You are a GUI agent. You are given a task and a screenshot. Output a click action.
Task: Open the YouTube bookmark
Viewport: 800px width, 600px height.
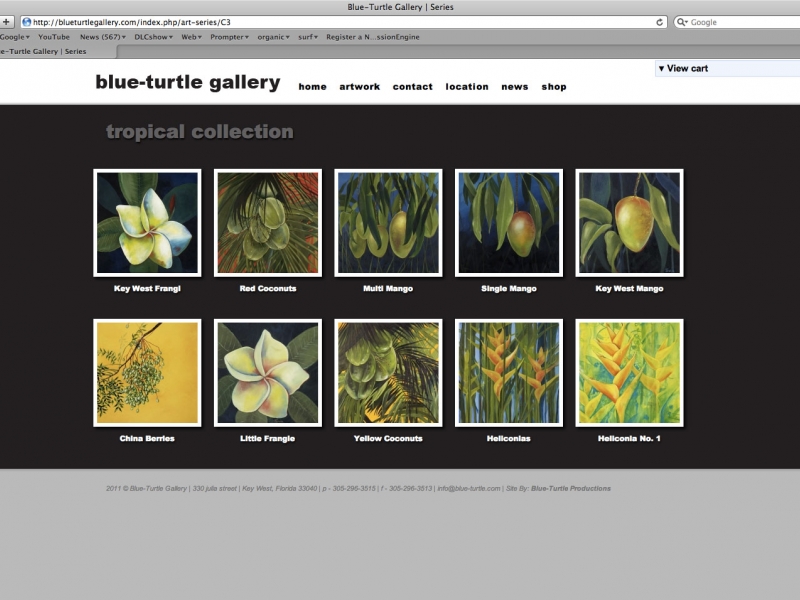click(x=54, y=37)
